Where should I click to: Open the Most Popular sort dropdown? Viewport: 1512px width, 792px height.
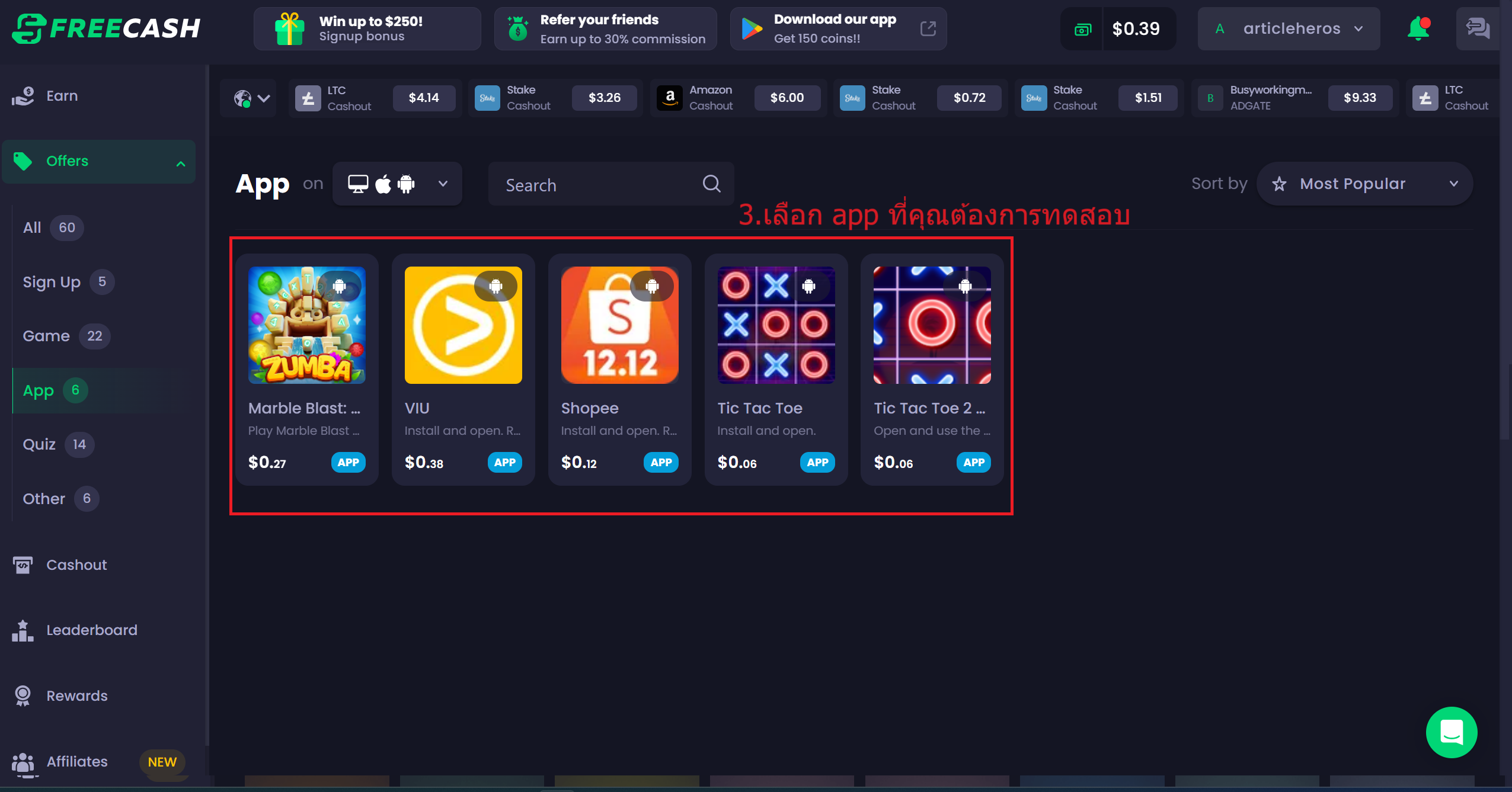pyautogui.click(x=1364, y=184)
